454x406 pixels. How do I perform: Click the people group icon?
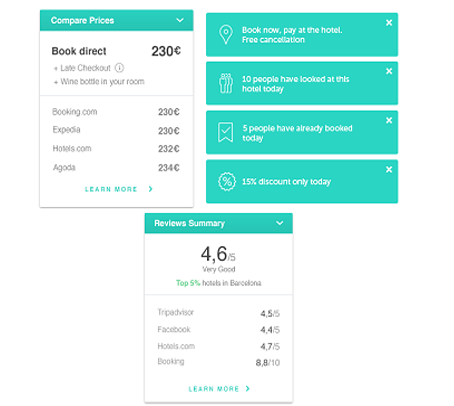tap(226, 83)
